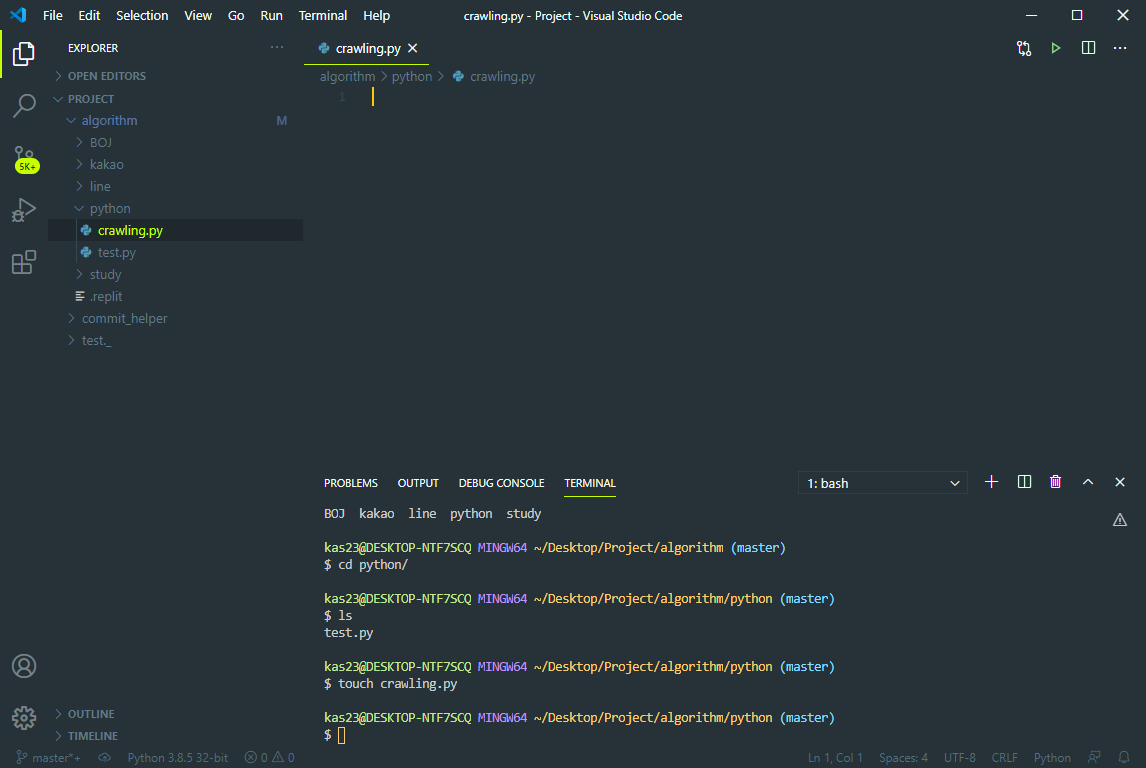Click the python breadcrumb
Screen dimensions: 1146x768
411,76
